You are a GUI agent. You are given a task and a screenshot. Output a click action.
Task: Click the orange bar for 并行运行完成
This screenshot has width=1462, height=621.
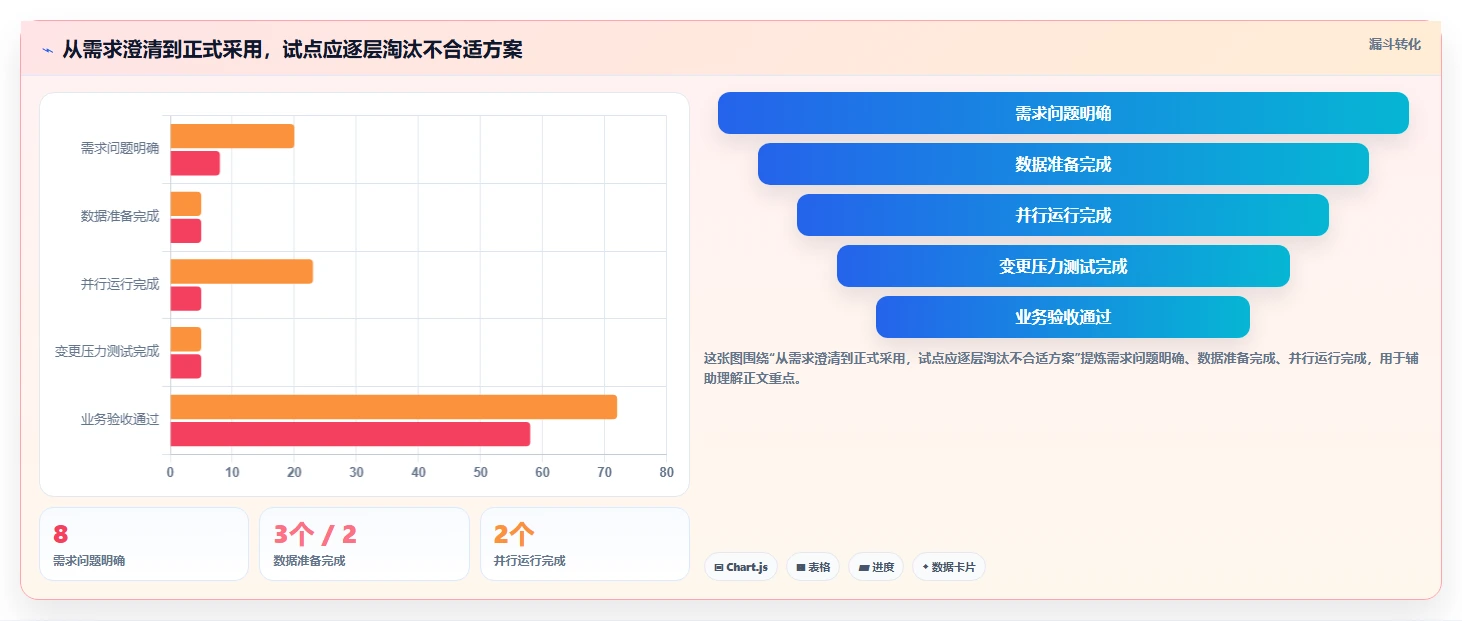click(242, 271)
